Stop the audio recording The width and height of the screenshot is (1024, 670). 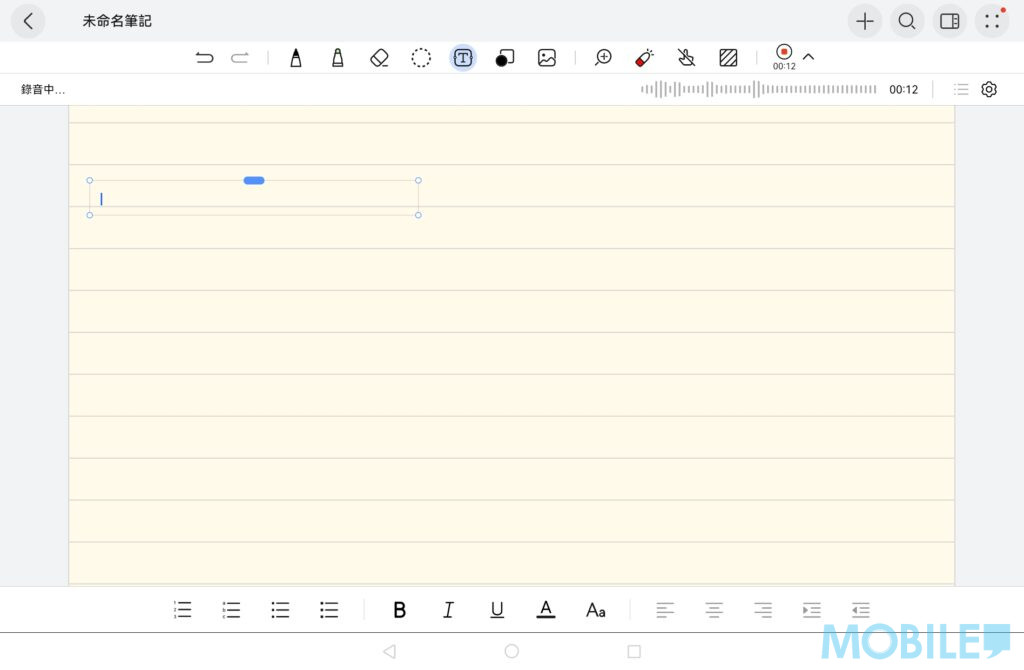tap(784, 52)
